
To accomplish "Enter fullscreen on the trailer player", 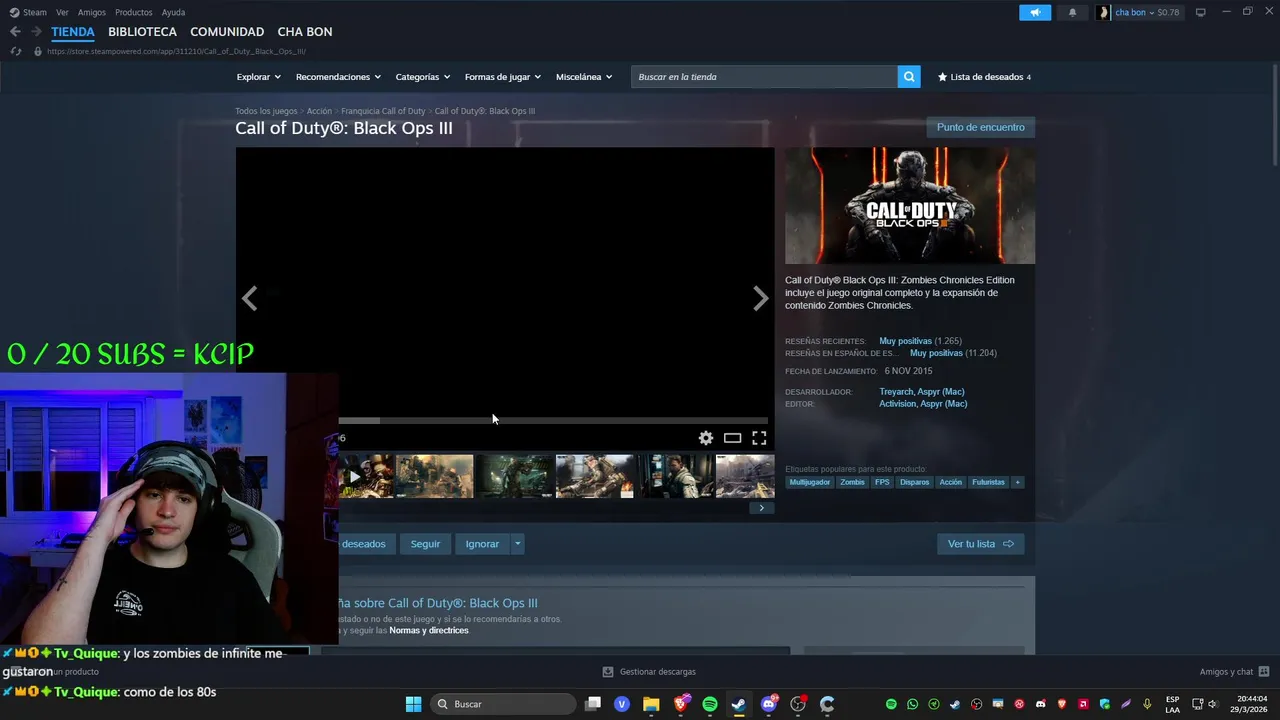I will pos(759,438).
